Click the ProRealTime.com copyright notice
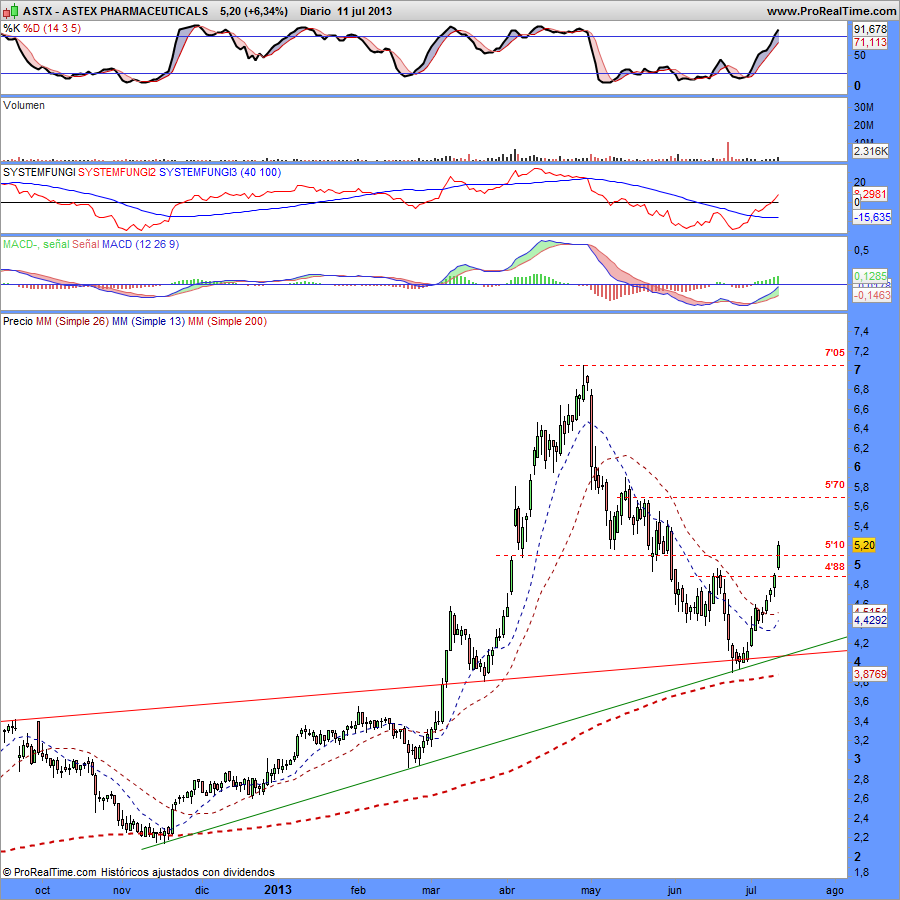The height and width of the screenshot is (900, 900). tap(139, 872)
